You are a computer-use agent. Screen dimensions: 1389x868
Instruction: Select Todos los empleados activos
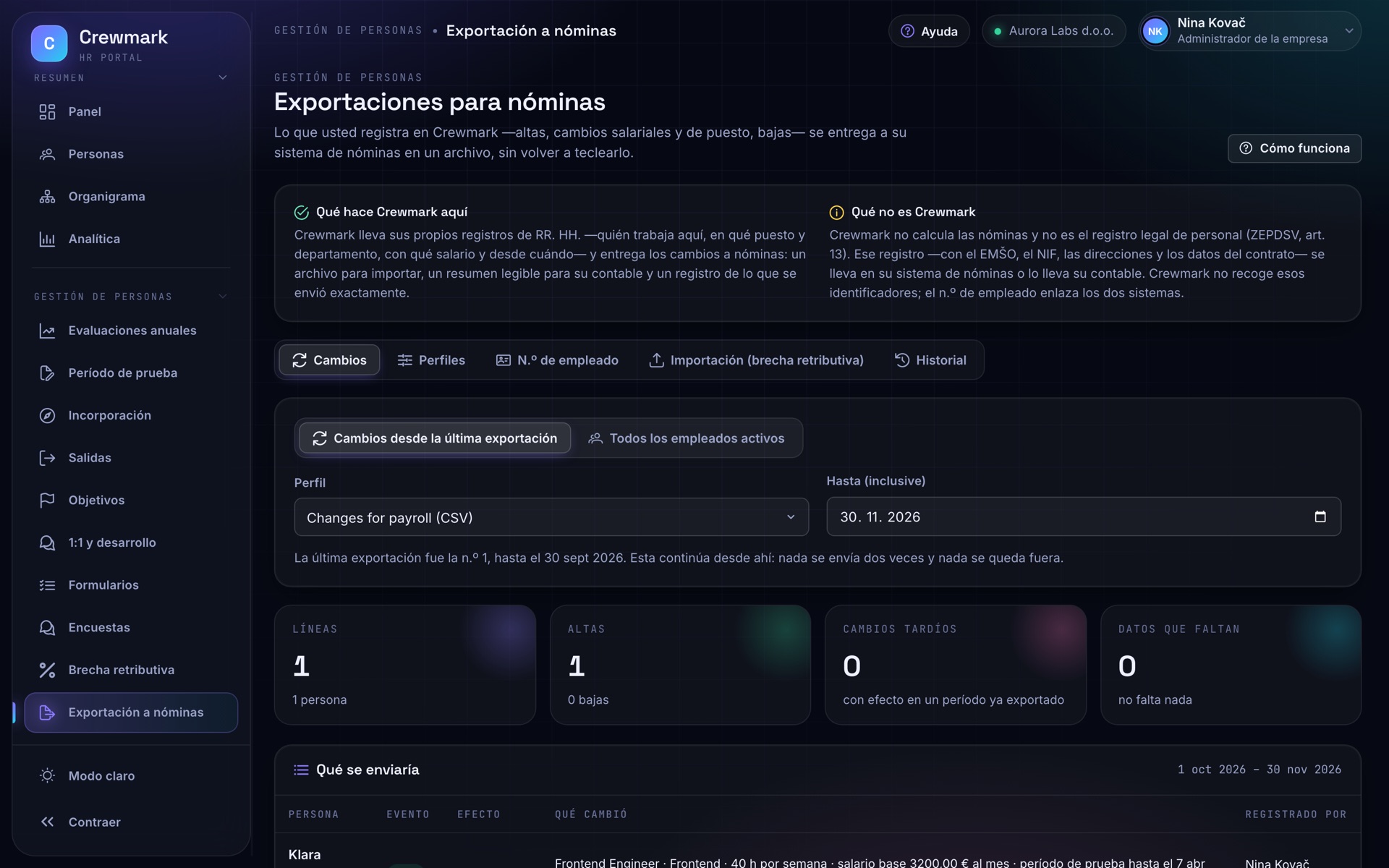click(687, 438)
